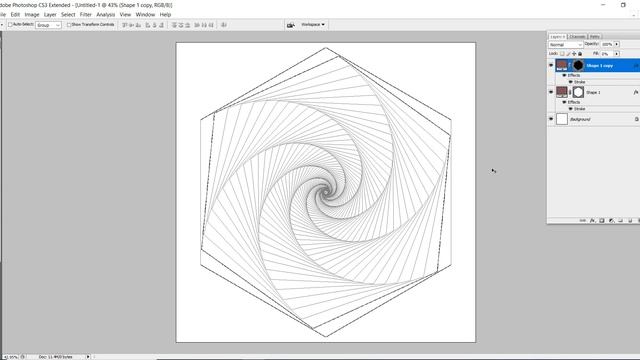Open the View menu

coord(125,14)
